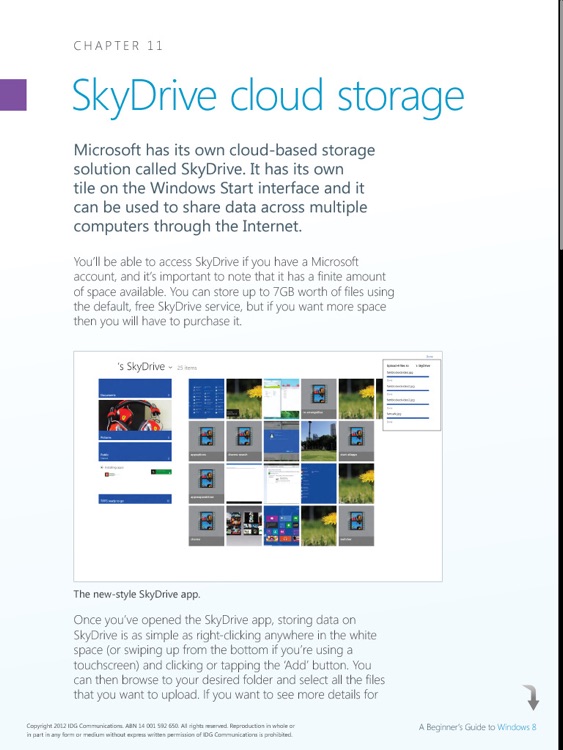Click the Done link above the upload panel
Image resolution: width=563 pixels, height=750 pixels.
(430, 356)
